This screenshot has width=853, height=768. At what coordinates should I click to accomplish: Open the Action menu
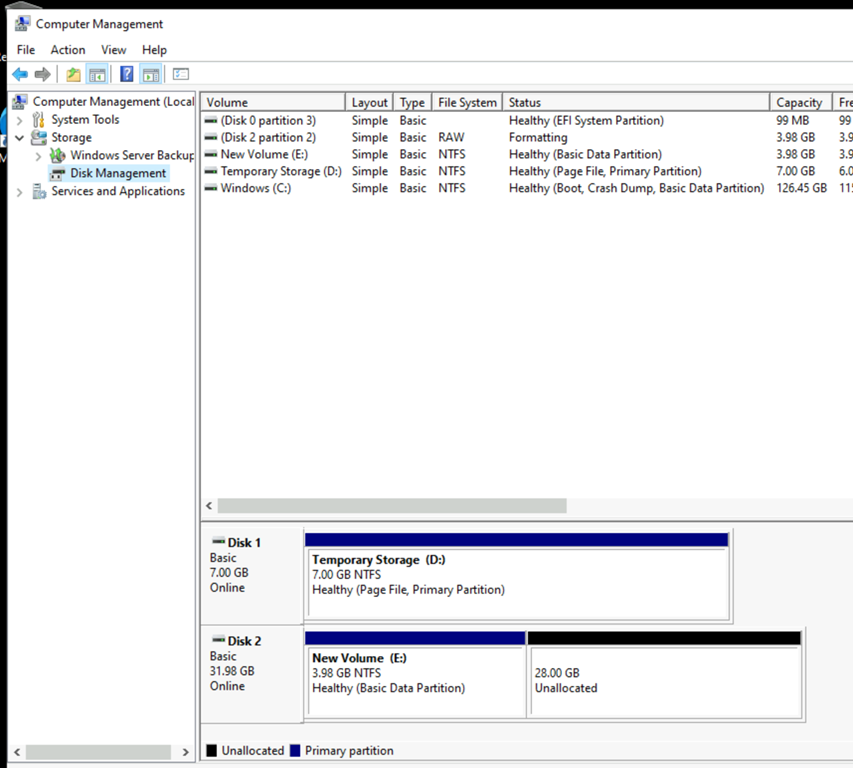pyautogui.click(x=68, y=50)
